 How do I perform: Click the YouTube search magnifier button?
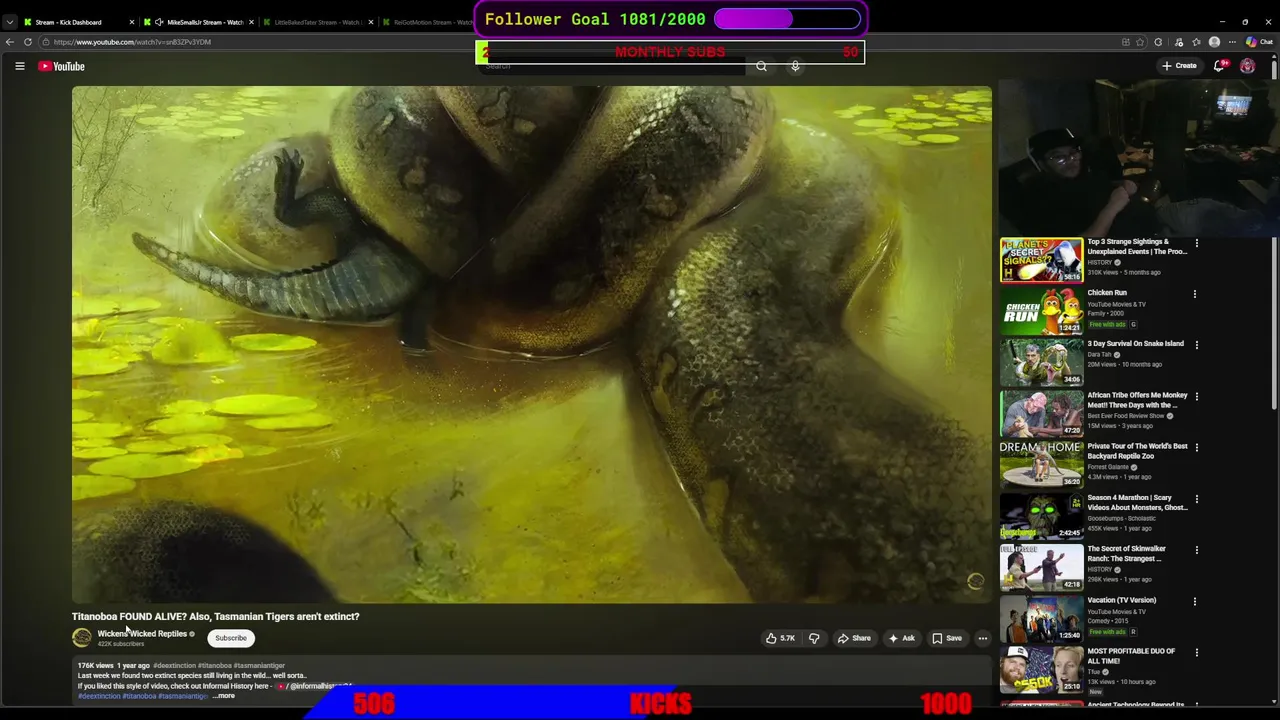click(761, 66)
